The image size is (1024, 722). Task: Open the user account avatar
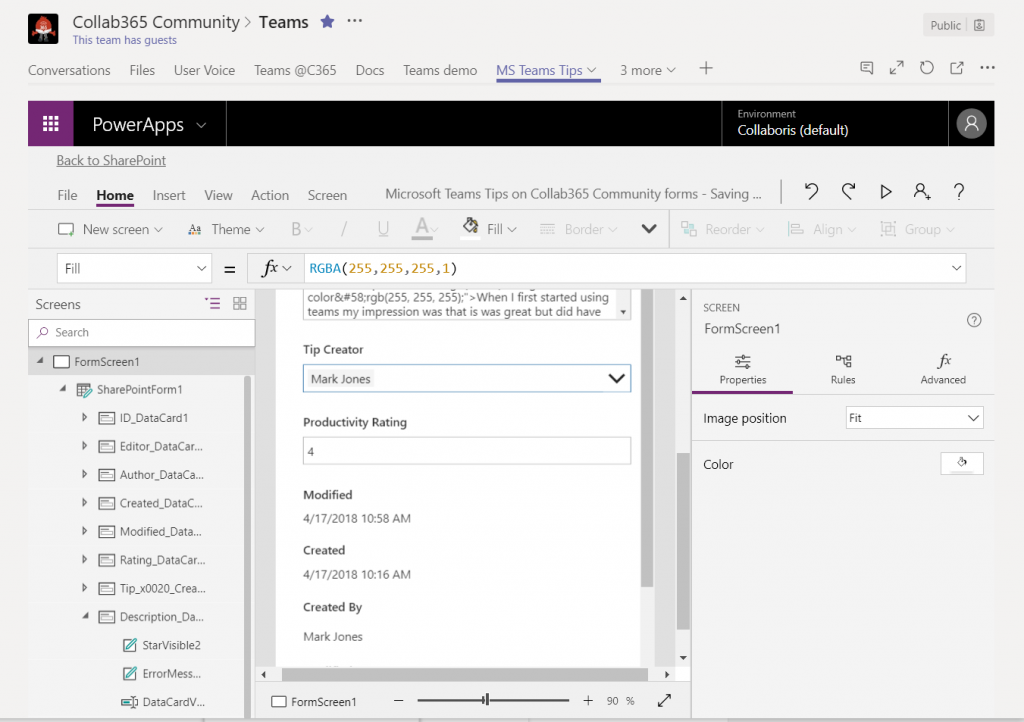[971, 123]
